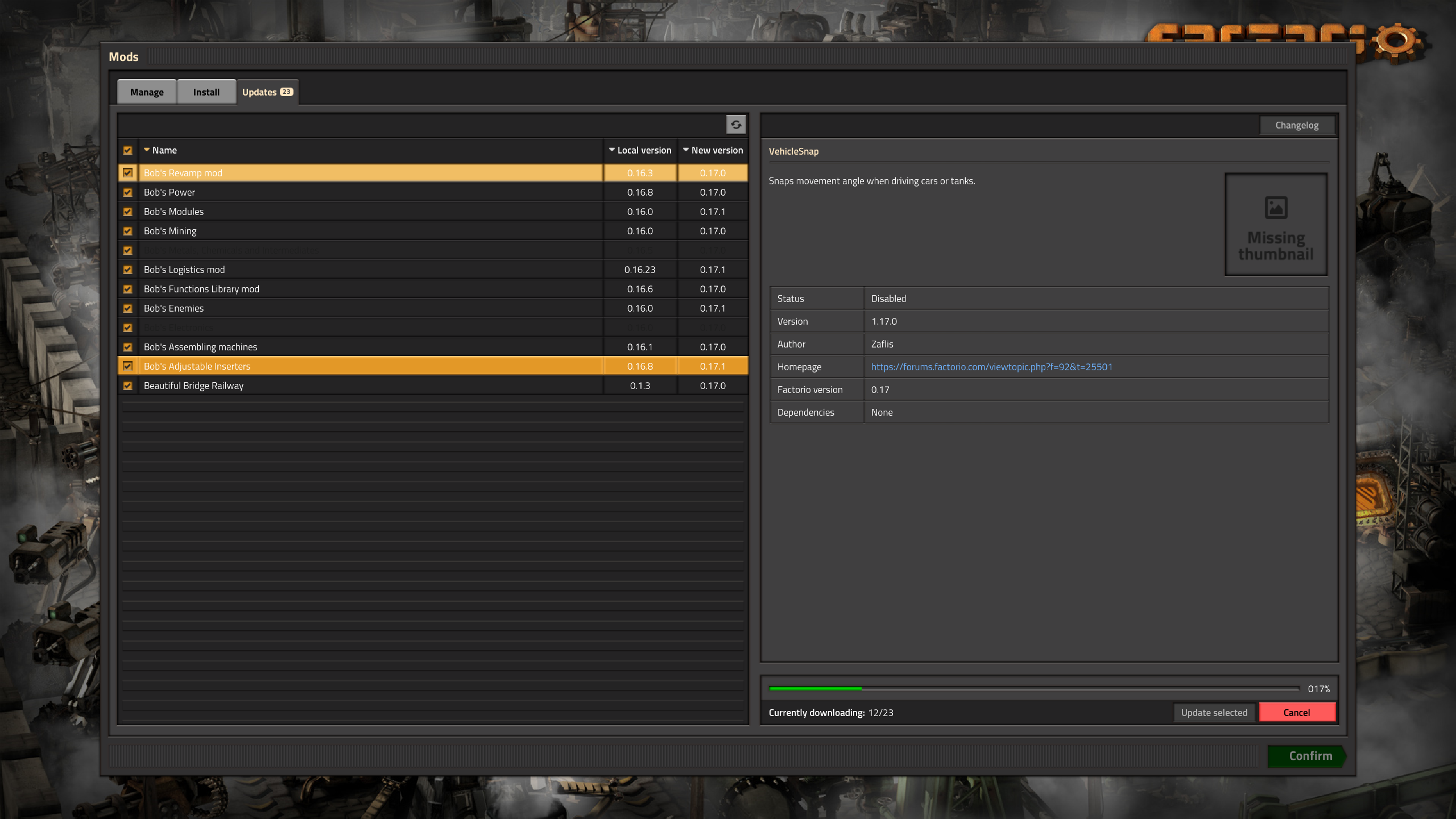Image resolution: width=1456 pixels, height=819 pixels.
Task: Uncheck Bob's Assembling machines checkbox
Action: pos(127,347)
